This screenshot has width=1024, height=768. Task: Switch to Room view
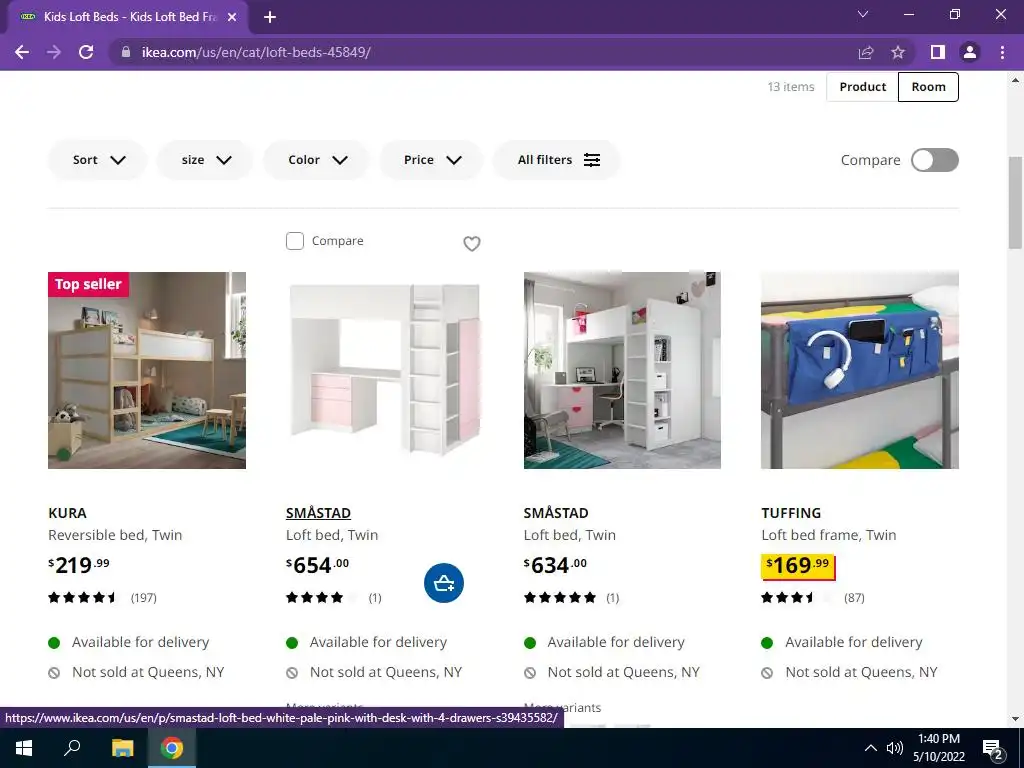coord(928,87)
